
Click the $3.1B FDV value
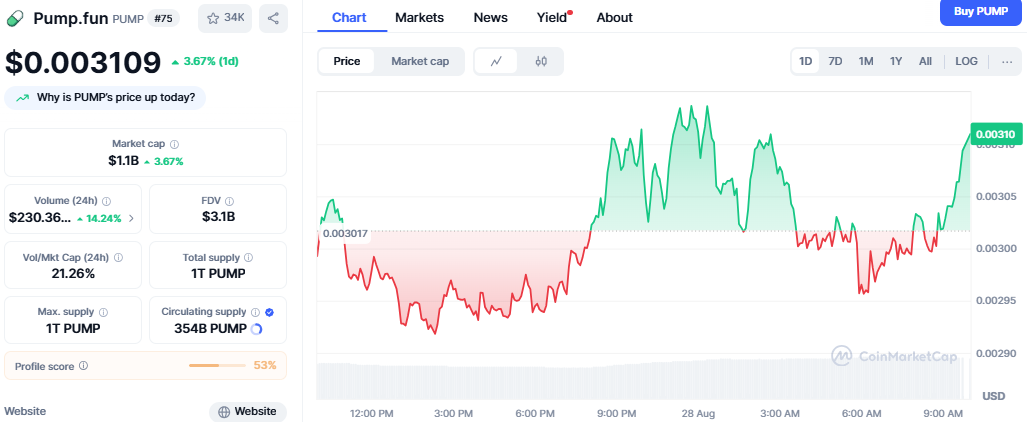(x=218, y=218)
